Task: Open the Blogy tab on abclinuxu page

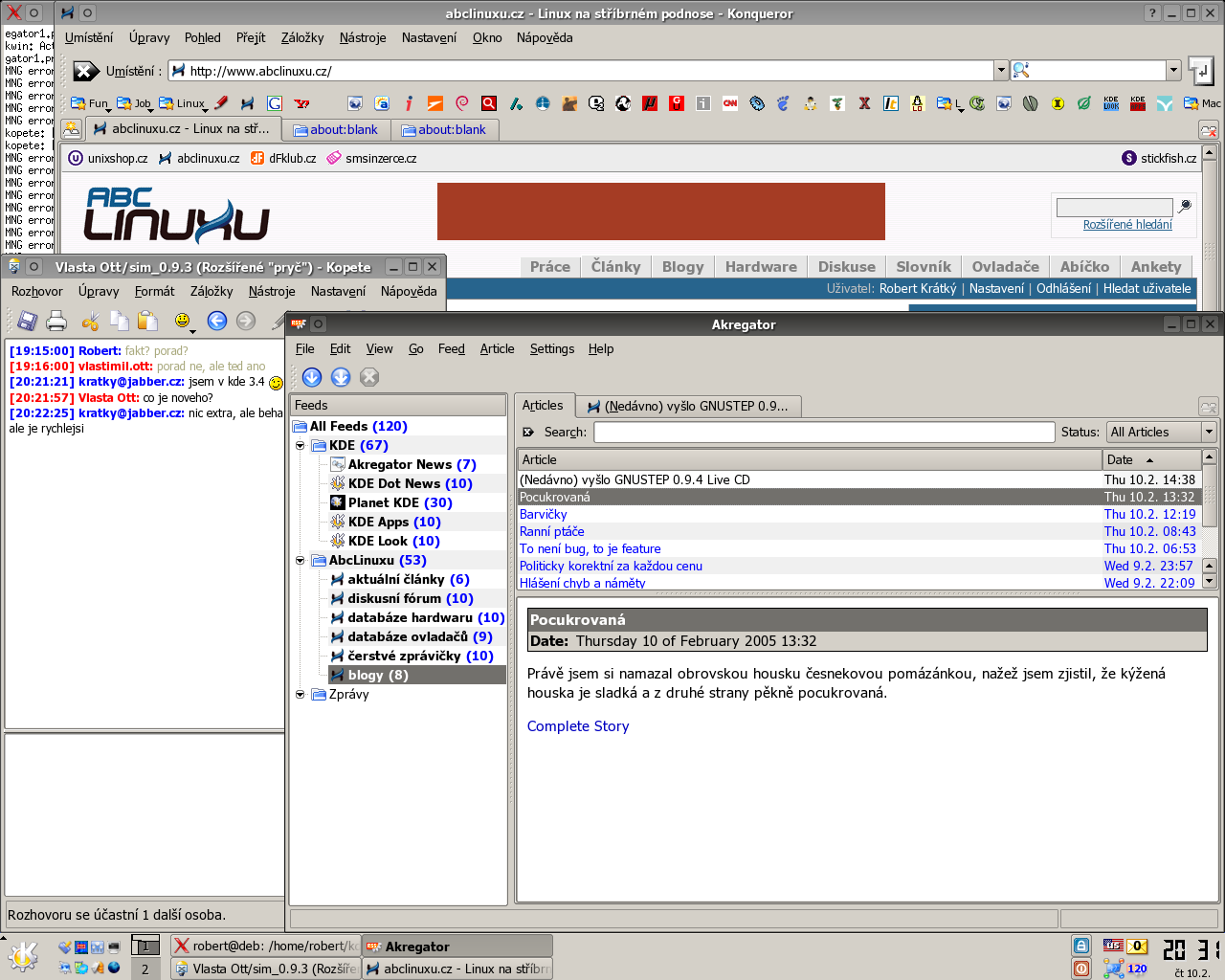Action: pyautogui.click(x=682, y=267)
